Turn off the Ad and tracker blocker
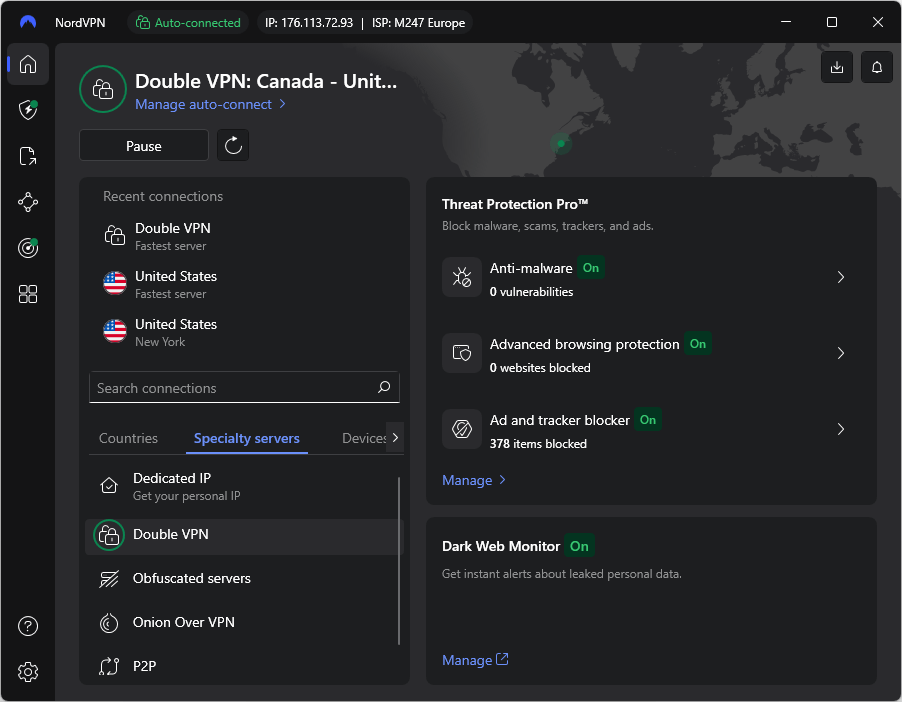902x702 pixels. point(647,420)
